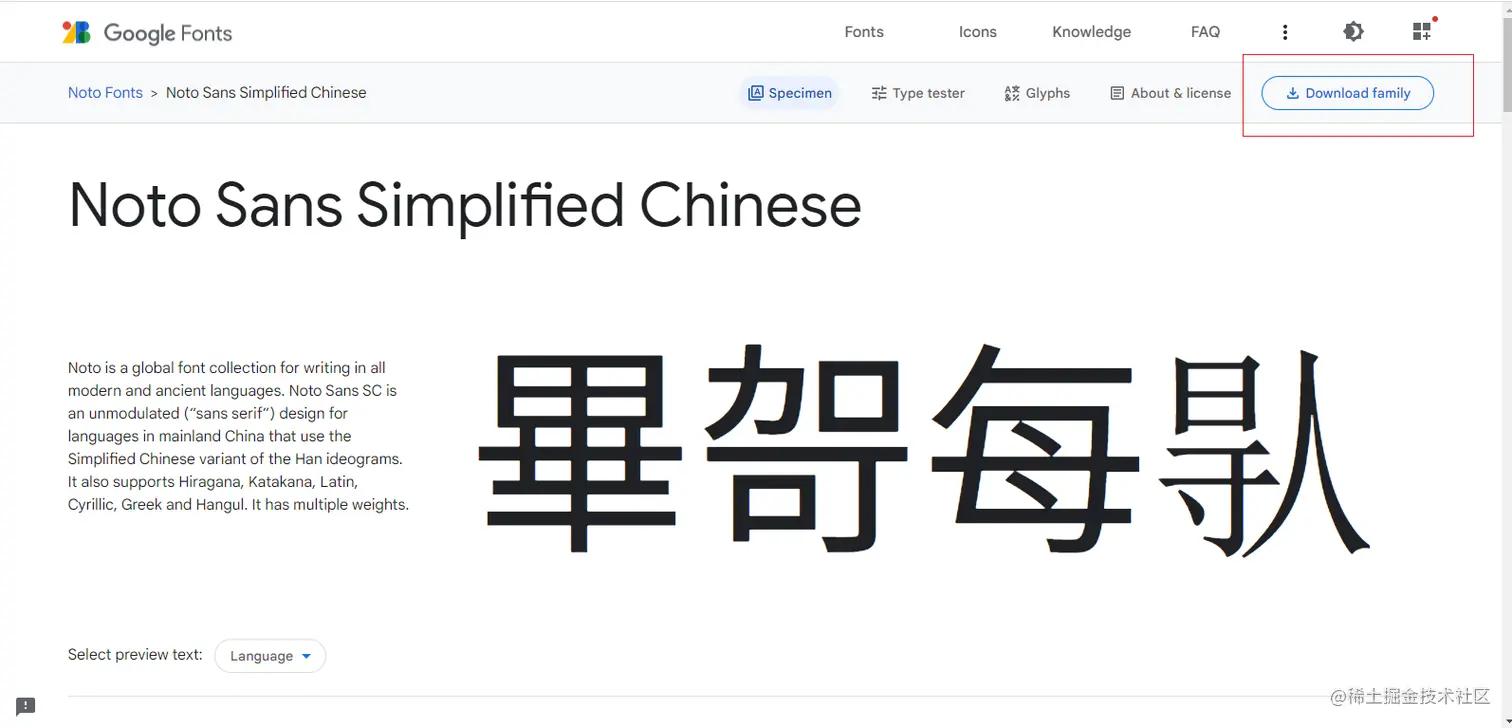Open the selected families grid icon
The width and height of the screenshot is (1512, 728).
tap(1422, 32)
